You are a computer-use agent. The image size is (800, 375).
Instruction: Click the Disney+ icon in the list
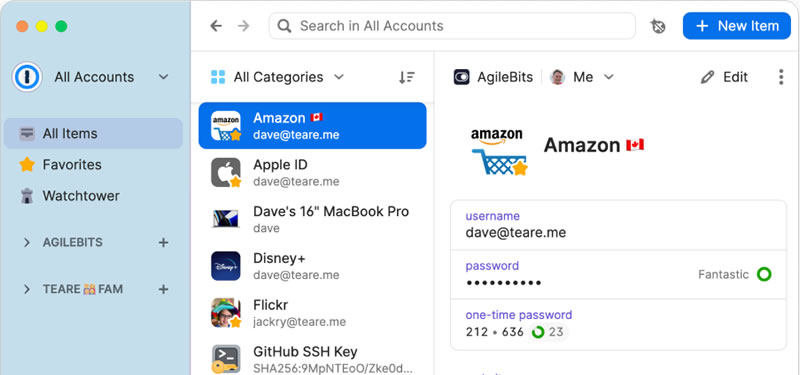(x=226, y=266)
